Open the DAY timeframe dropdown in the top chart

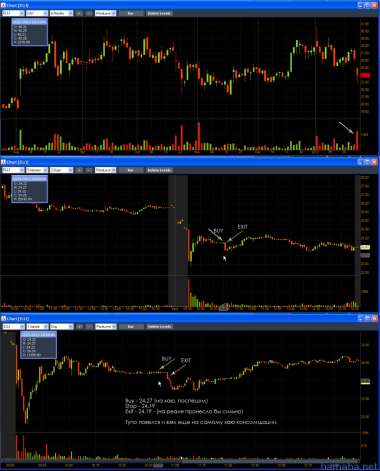pyautogui.click(x=37, y=13)
